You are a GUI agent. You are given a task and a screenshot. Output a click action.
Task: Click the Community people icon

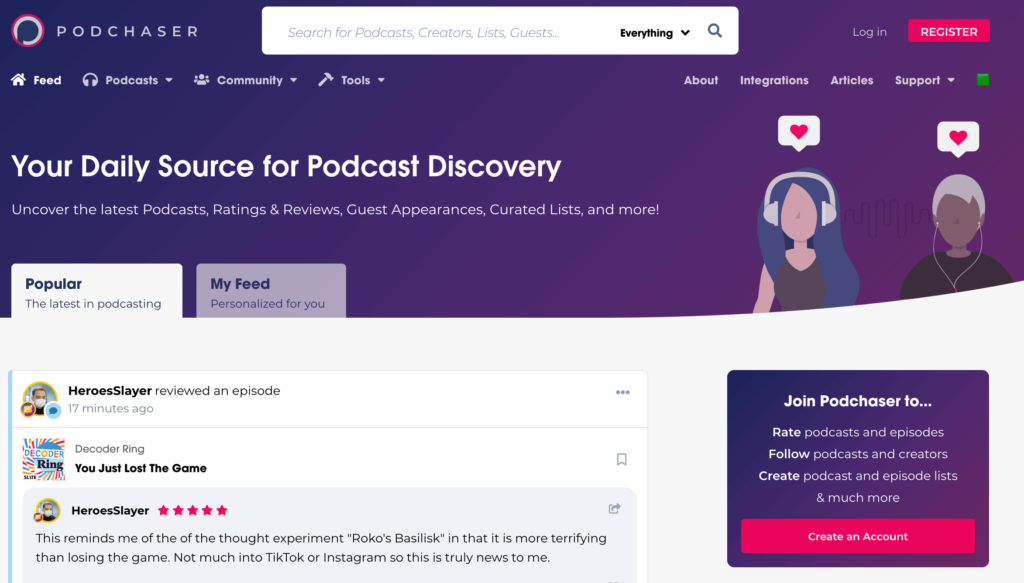(202, 80)
